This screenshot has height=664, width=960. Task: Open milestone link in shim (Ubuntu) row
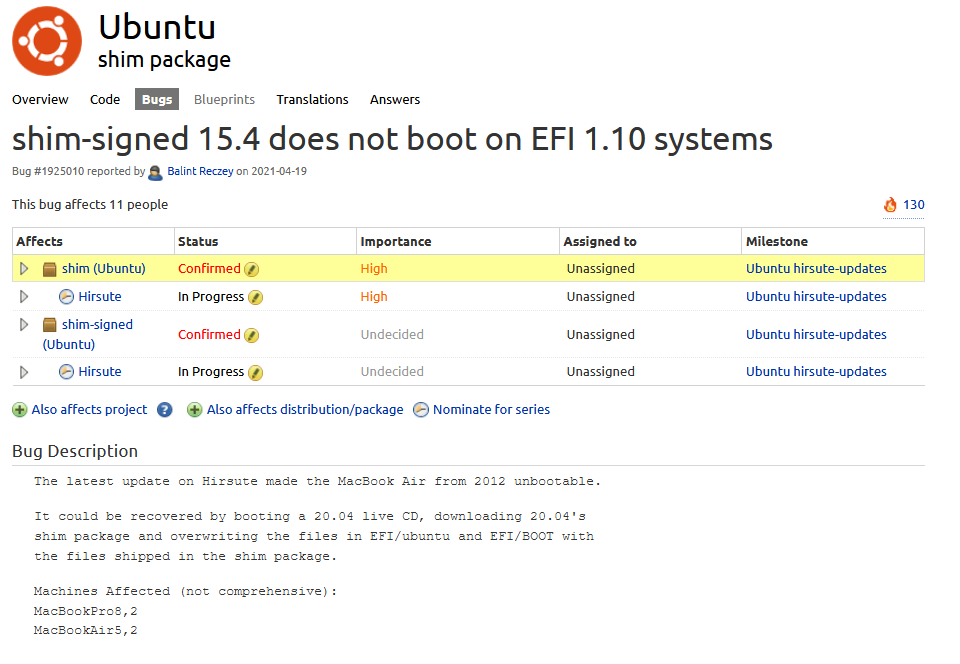click(816, 269)
